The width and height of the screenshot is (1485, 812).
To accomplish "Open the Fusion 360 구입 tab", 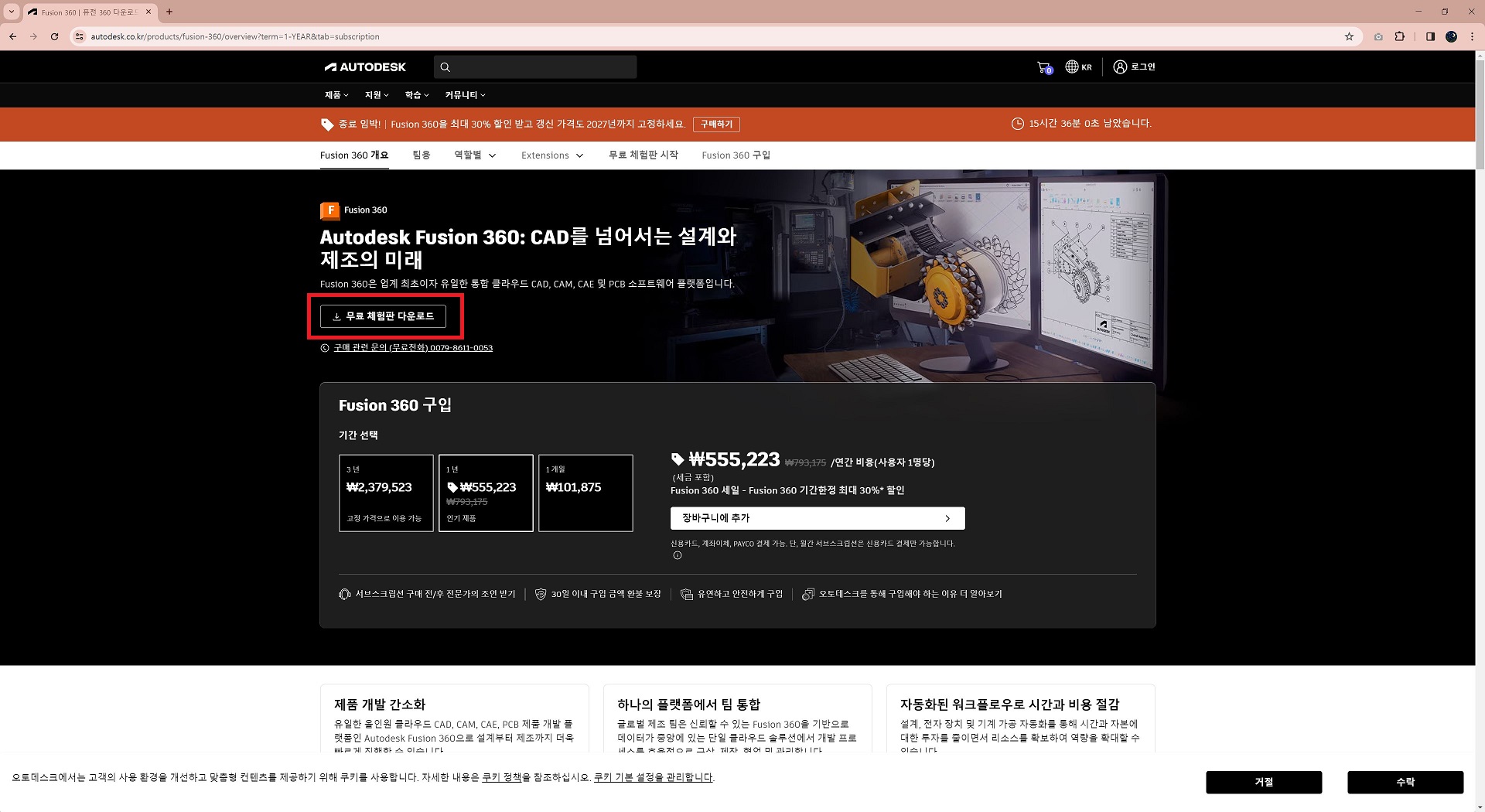I will (736, 155).
